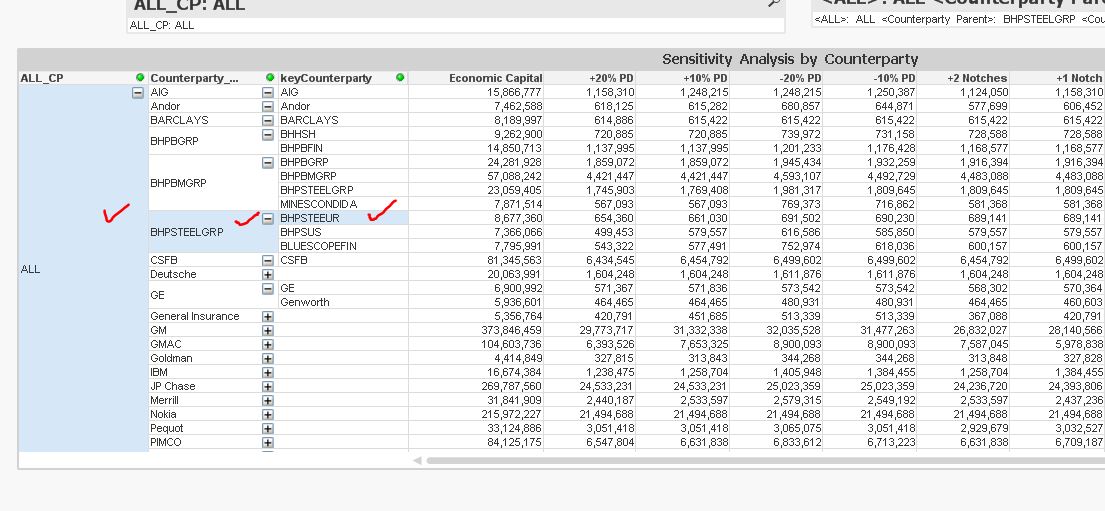
Task: Click the ALL_CP: ALL selection text box
Action: click(x=455, y=25)
